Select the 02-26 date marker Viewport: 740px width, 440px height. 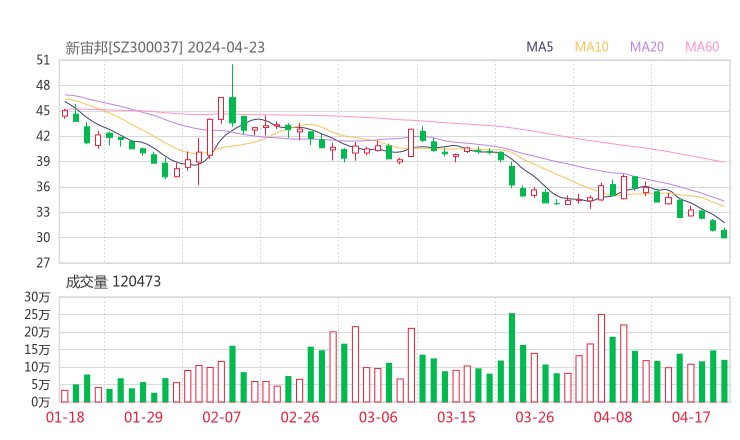(300, 417)
